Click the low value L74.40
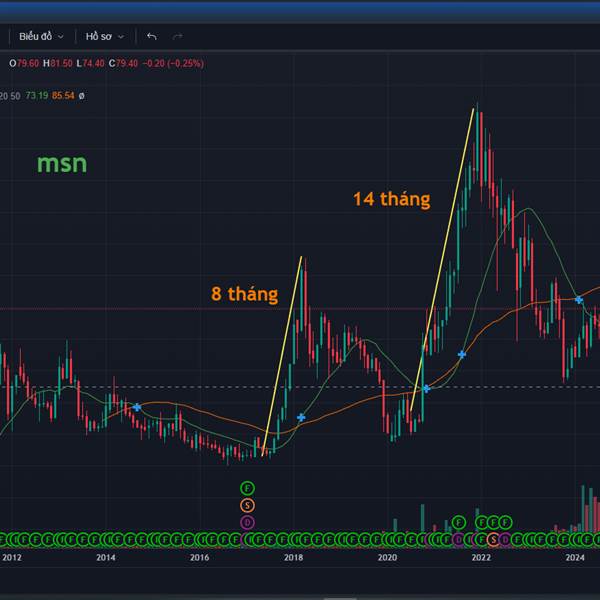 tap(90, 64)
